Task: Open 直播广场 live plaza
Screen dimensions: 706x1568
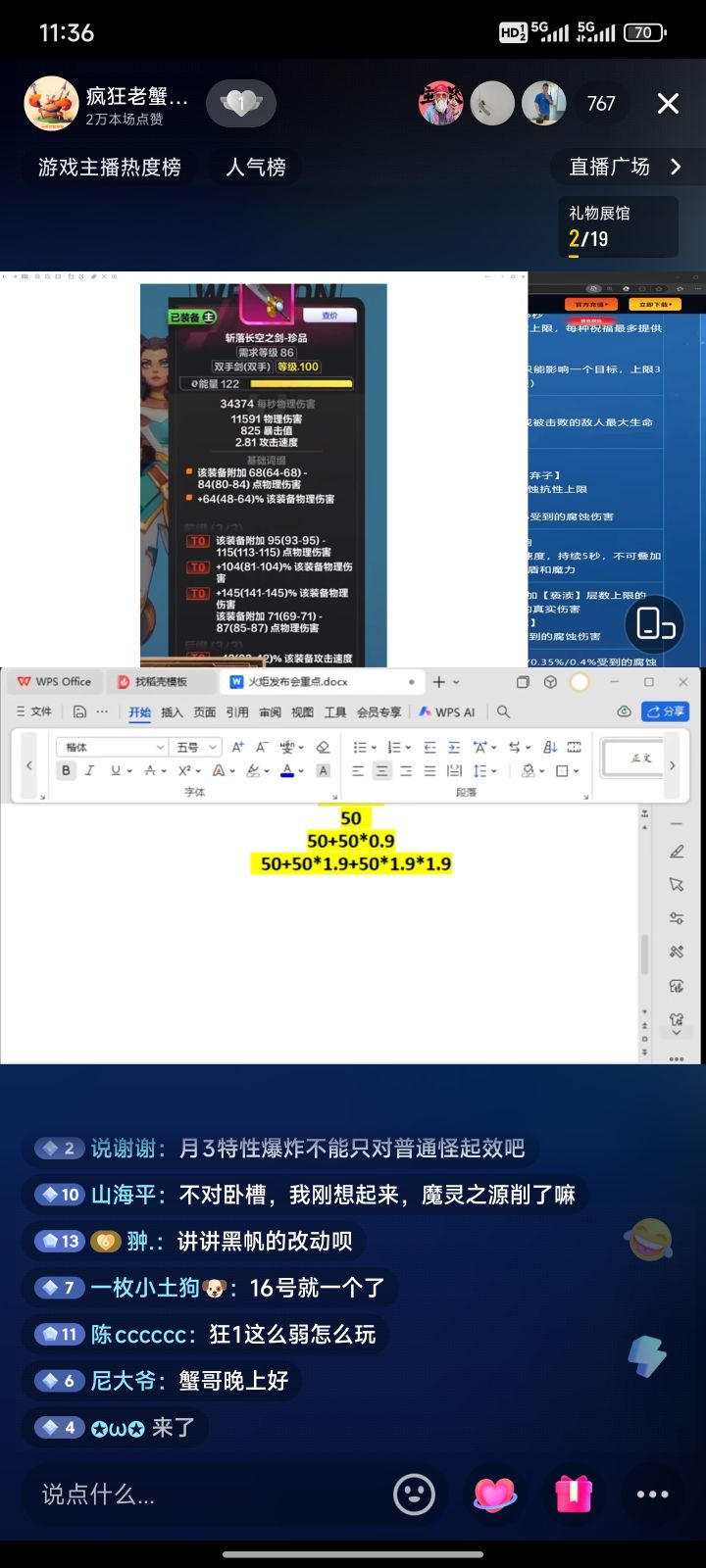Action: click(625, 167)
